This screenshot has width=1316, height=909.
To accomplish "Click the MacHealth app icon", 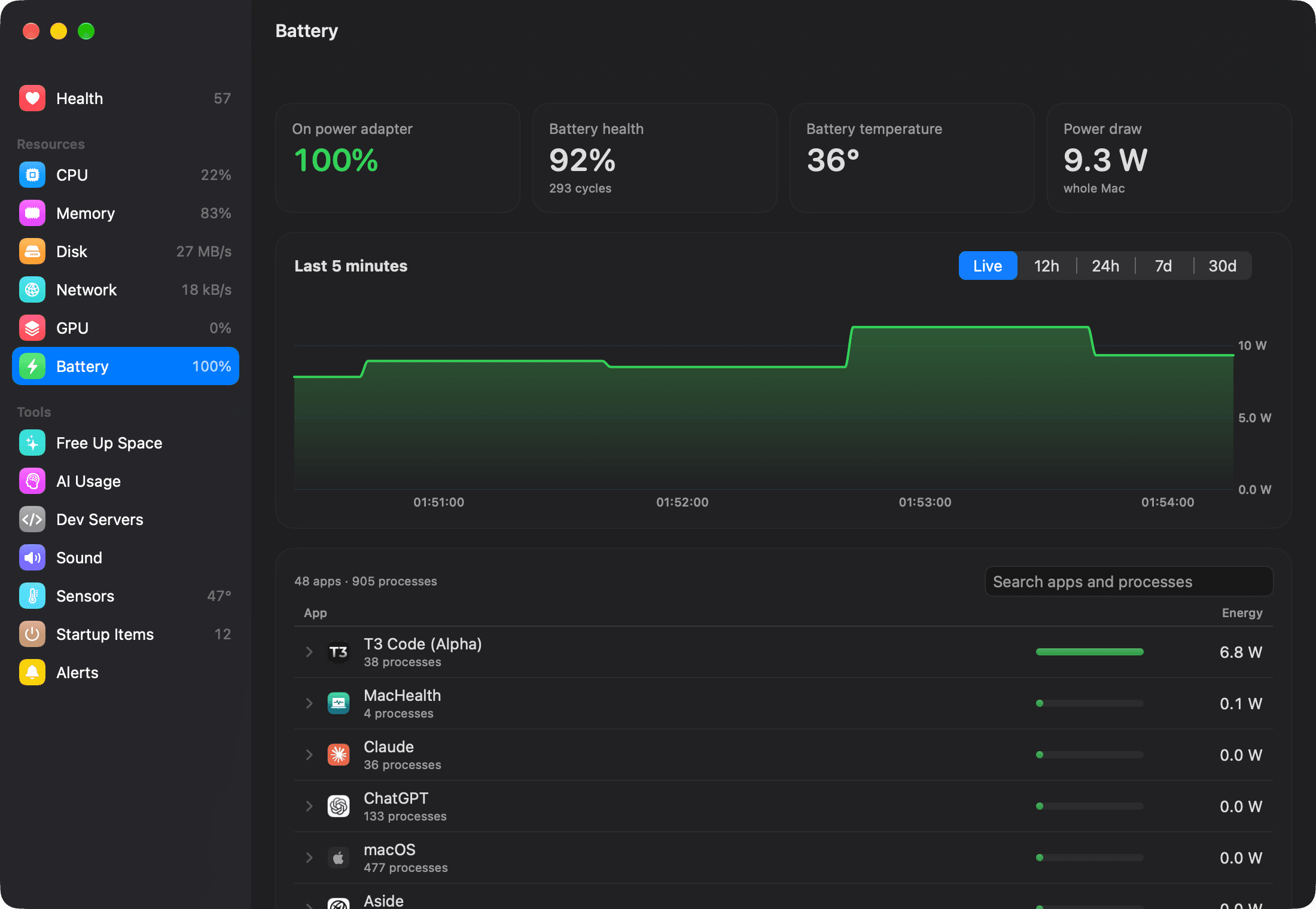I will pyautogui.click(x=339, y=703).
